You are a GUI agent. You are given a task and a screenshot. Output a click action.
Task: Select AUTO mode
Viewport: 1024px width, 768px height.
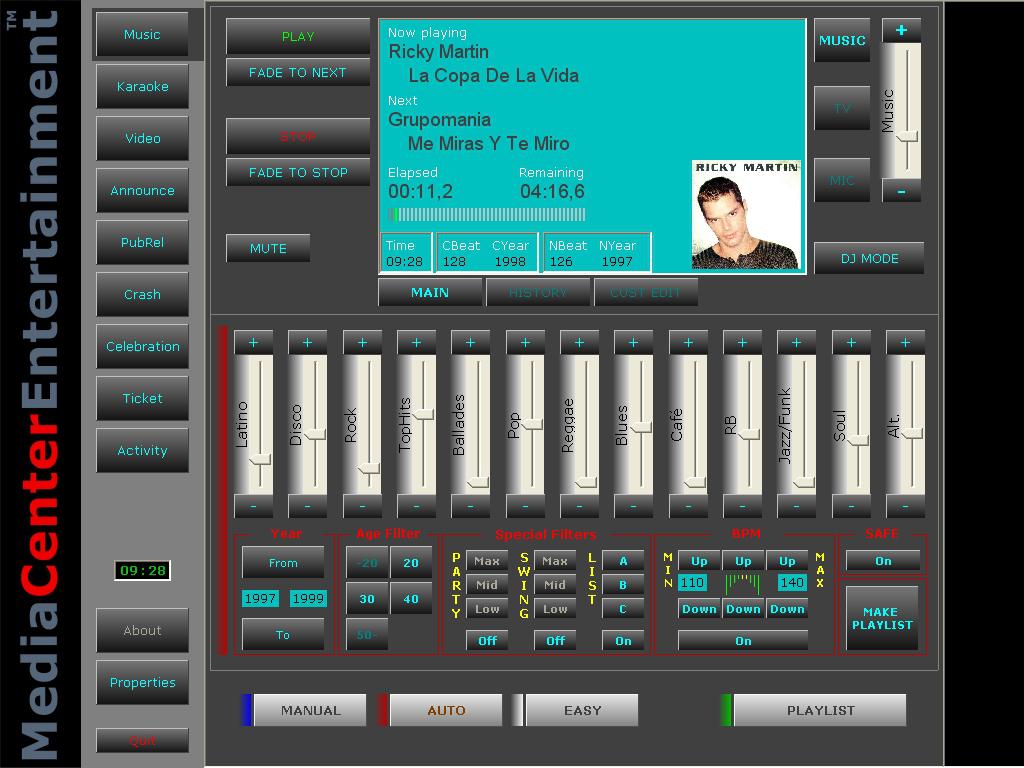pyautogui.click(x=446, y=710)
